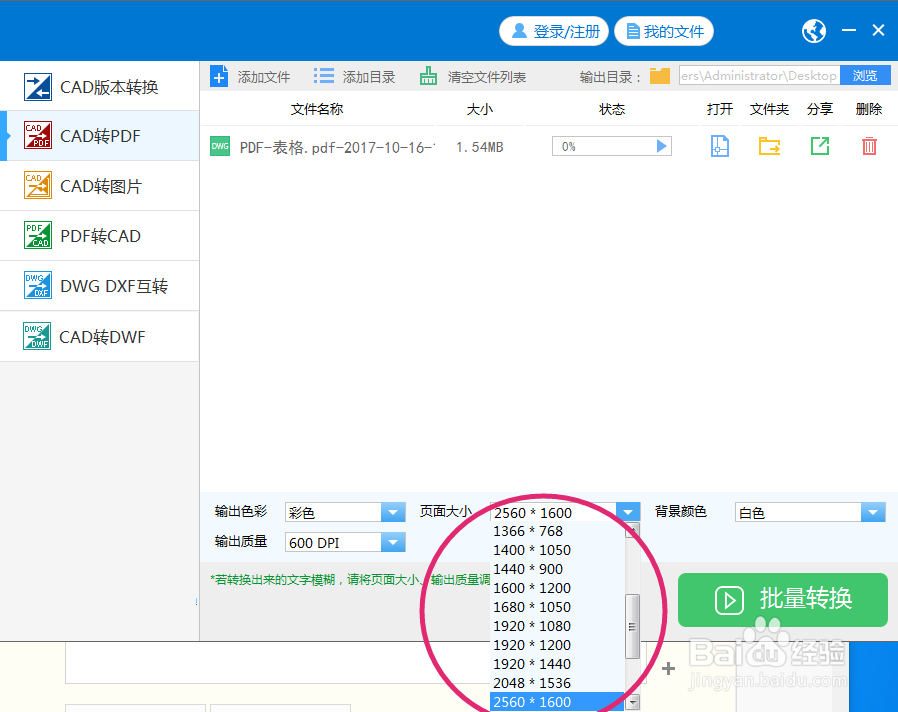898x712 pixels.
Task: Open the 我的文件 menu
Action: (664, 30)
